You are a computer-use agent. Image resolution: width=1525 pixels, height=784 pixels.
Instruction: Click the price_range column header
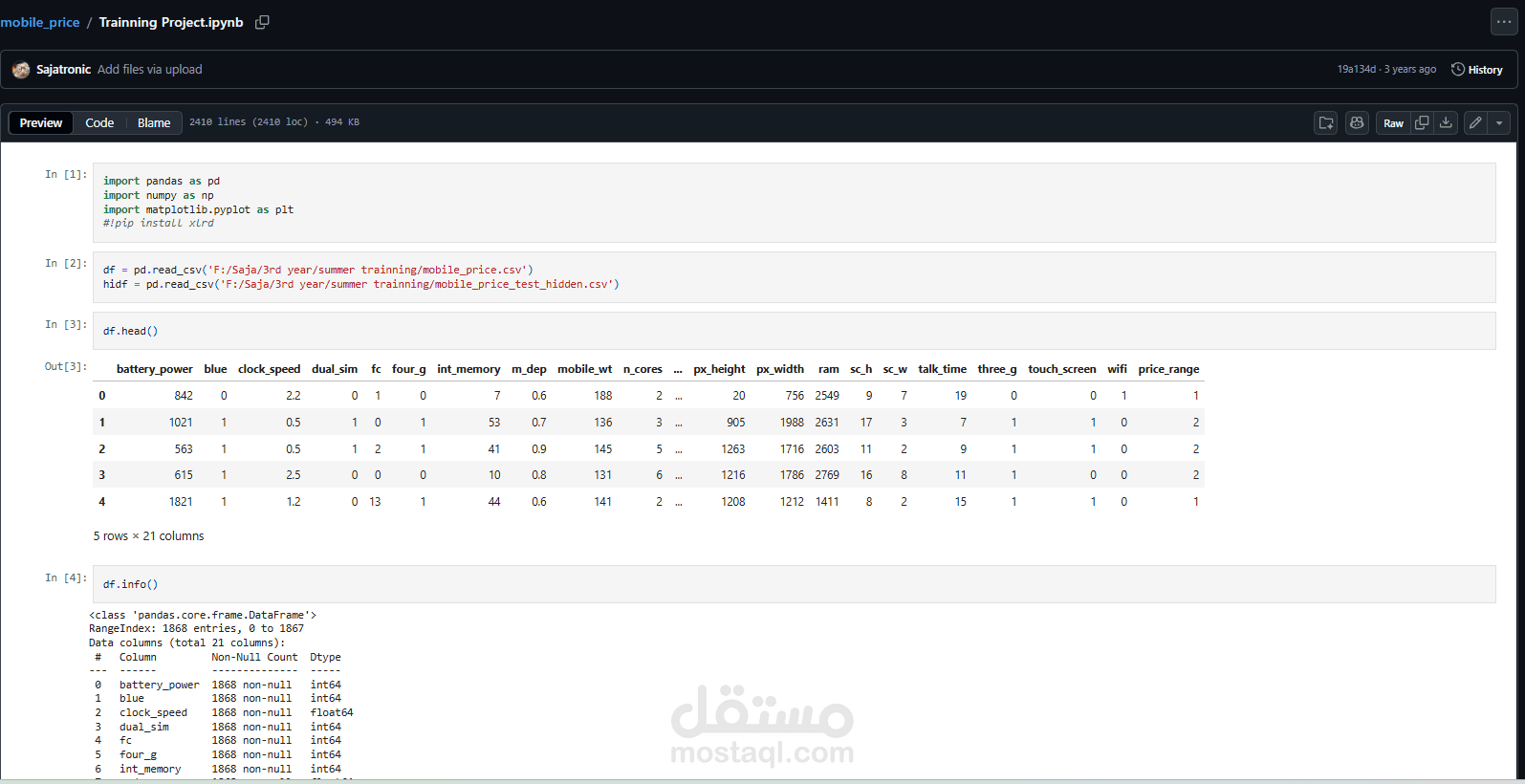(1168, 369)
